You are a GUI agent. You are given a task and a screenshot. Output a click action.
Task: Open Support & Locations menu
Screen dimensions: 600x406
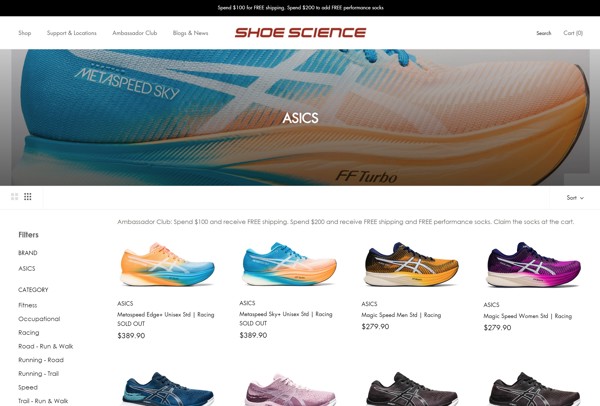72,33
